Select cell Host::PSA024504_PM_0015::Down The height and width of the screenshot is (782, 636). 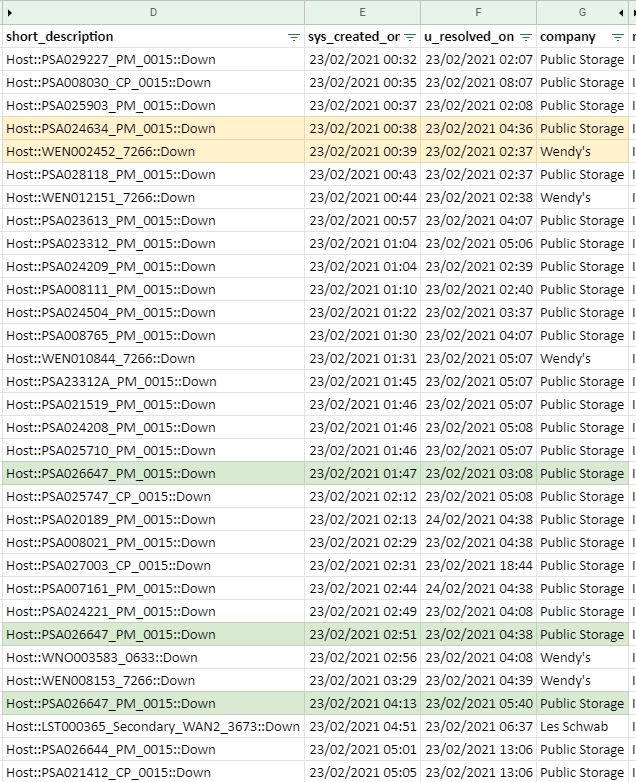tap(154, 312)
